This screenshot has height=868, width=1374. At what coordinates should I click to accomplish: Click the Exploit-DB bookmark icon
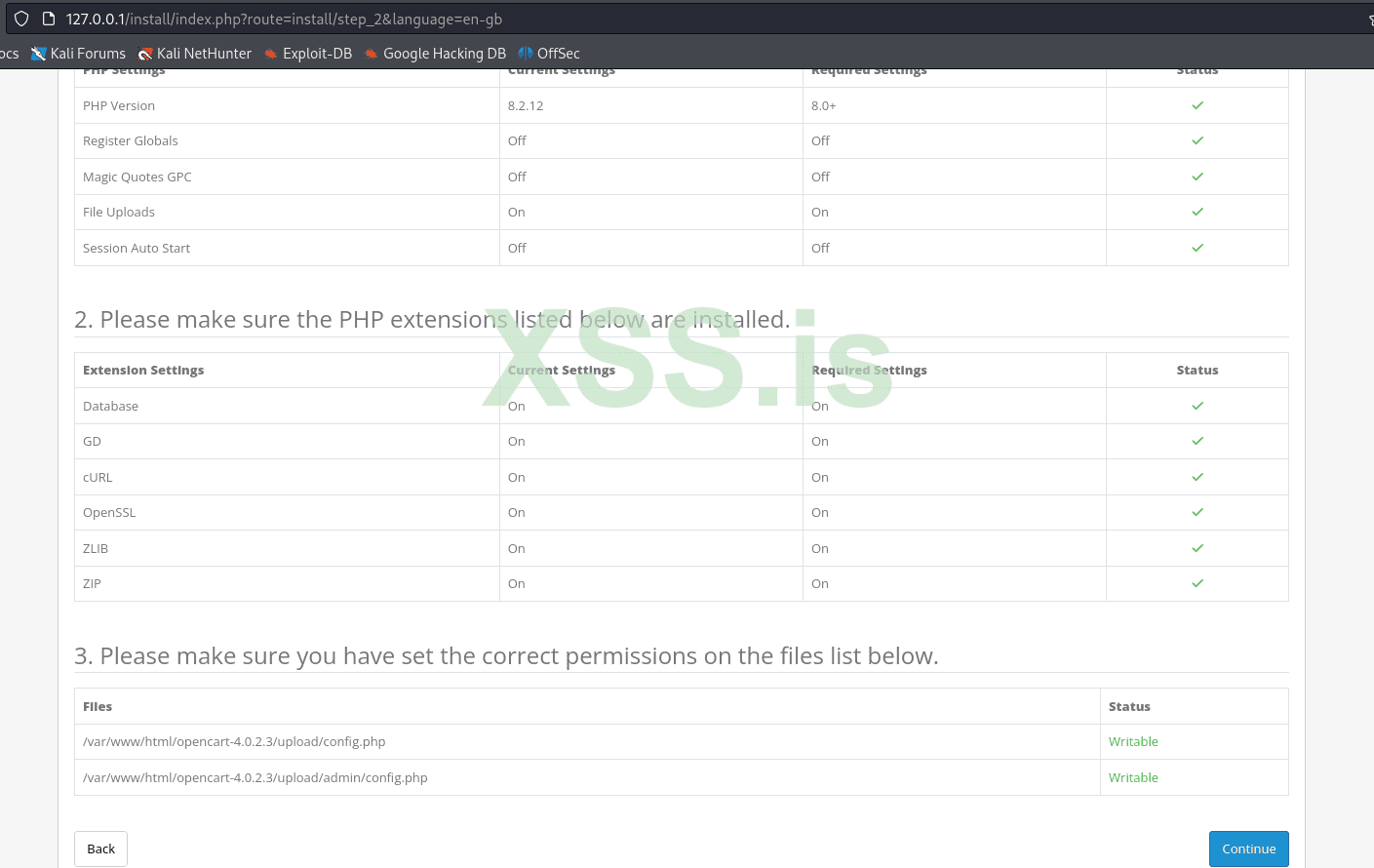pyautogui.click(x=271, y=54)
